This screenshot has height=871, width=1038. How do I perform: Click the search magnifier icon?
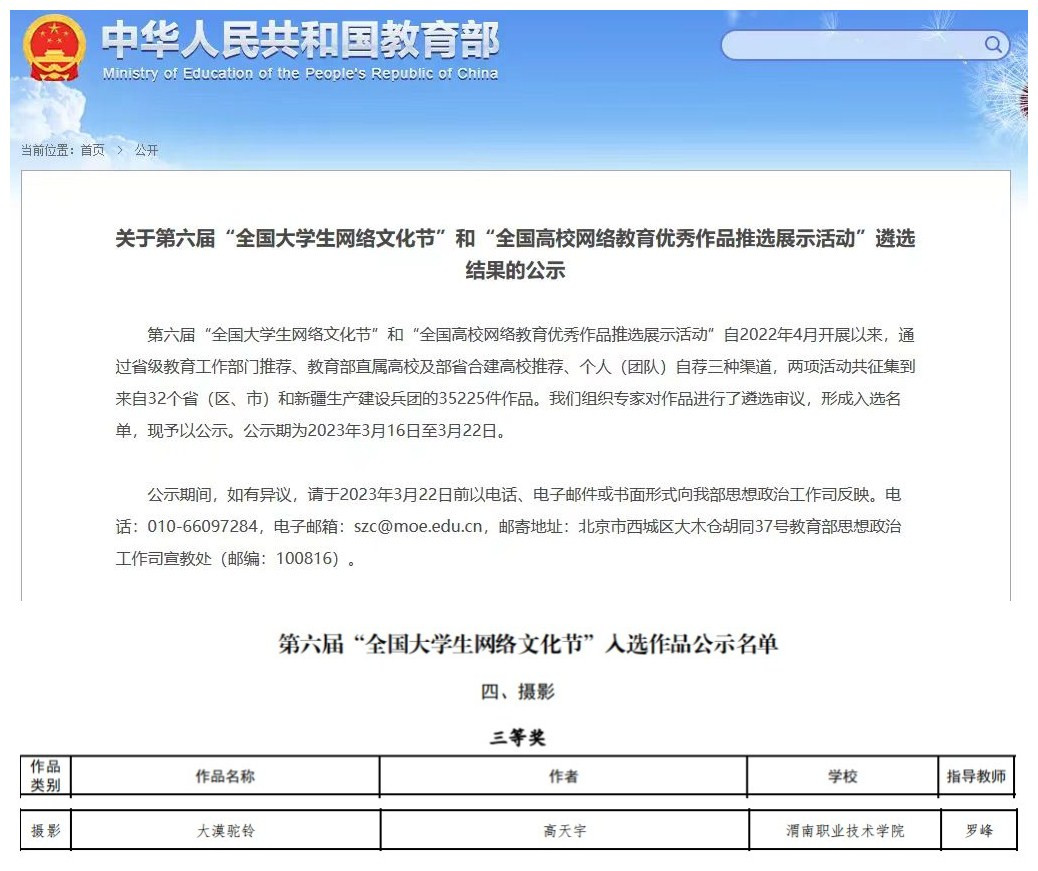click(x=993, y=44)
